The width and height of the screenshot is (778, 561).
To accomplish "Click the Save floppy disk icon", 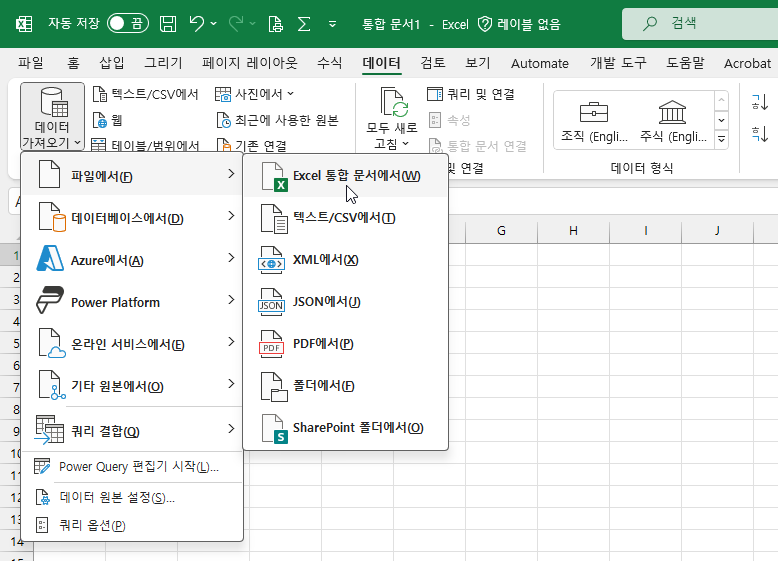I will (x=168, y=23).
